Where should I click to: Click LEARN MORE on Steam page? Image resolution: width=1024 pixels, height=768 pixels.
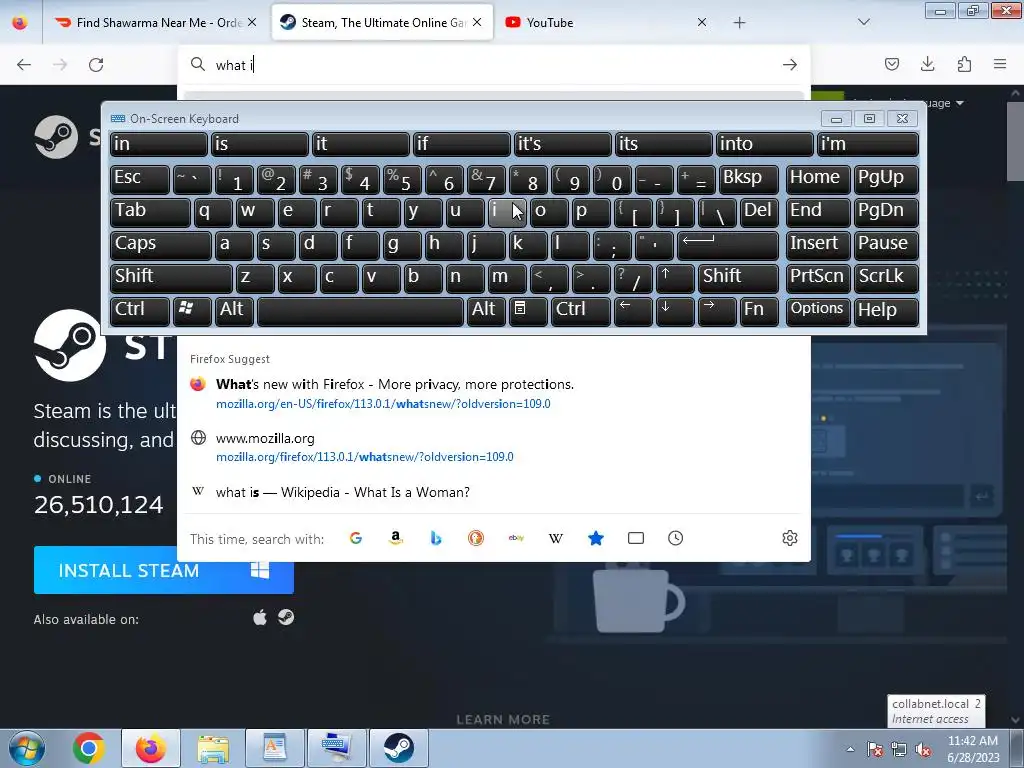[x=503, y=720]
